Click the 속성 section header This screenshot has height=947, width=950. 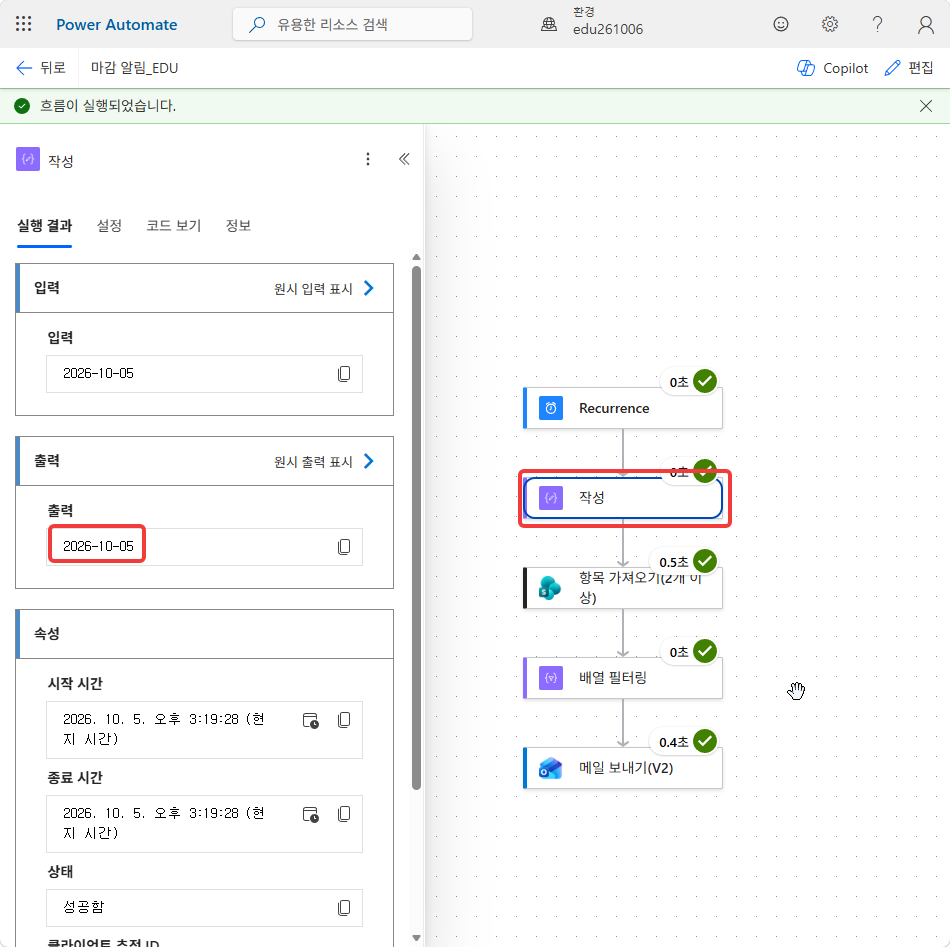204,634
